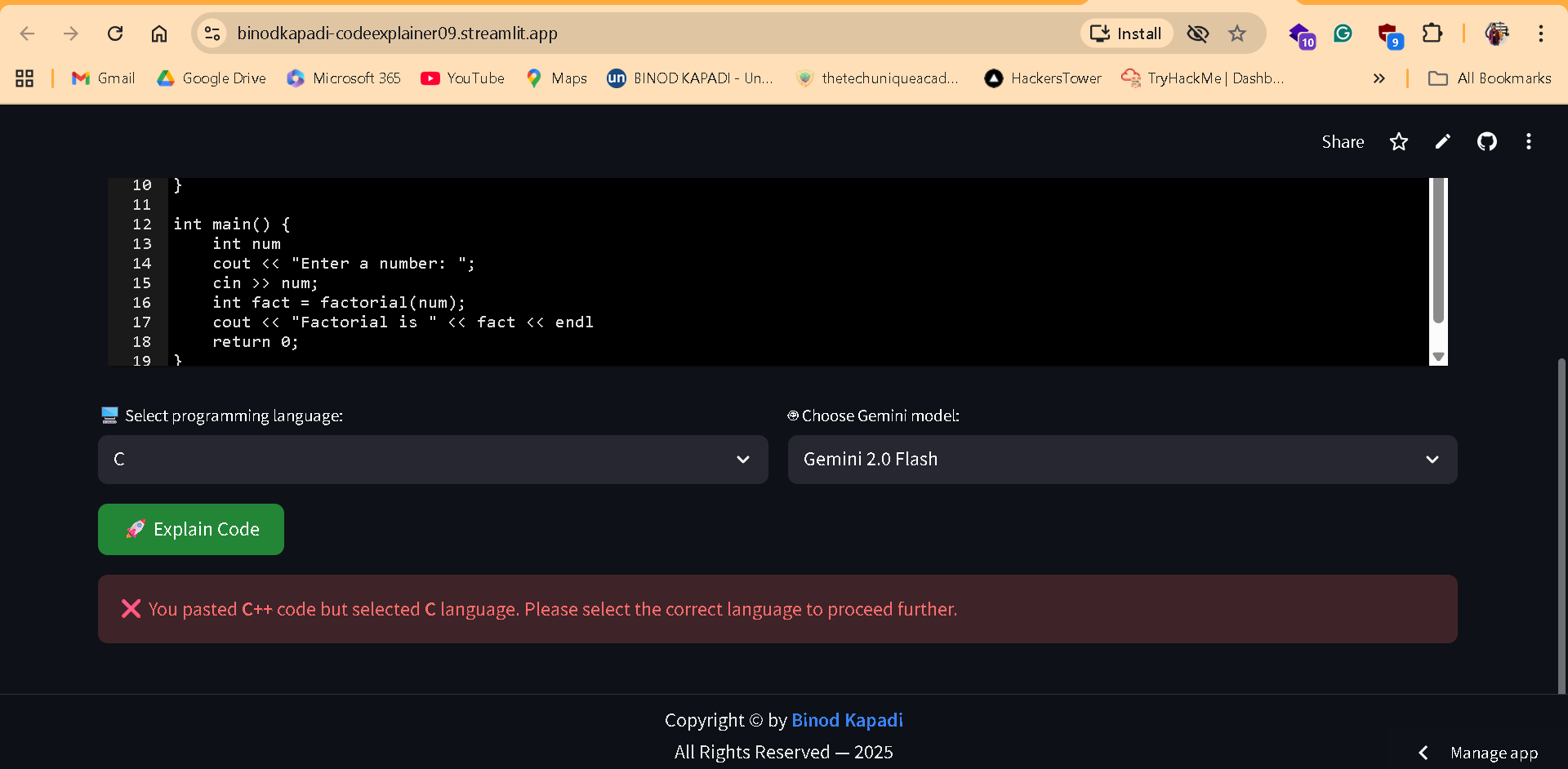
Task: Open Chrome's three-dot browser menu
Action: pyautogui.click(x=1542, y=33)
